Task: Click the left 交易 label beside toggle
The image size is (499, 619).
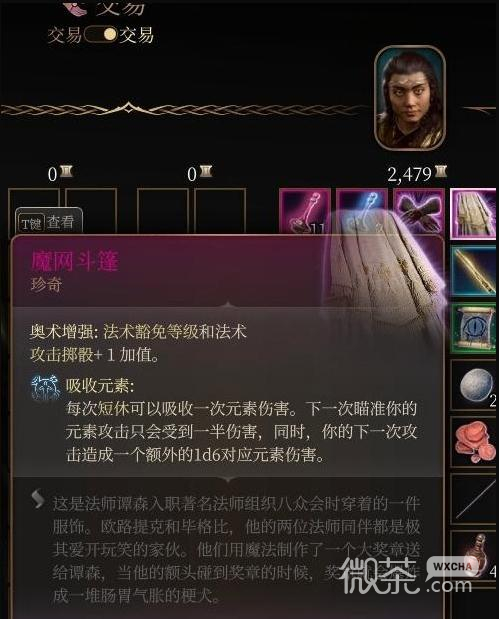Action: coord(64,35)
